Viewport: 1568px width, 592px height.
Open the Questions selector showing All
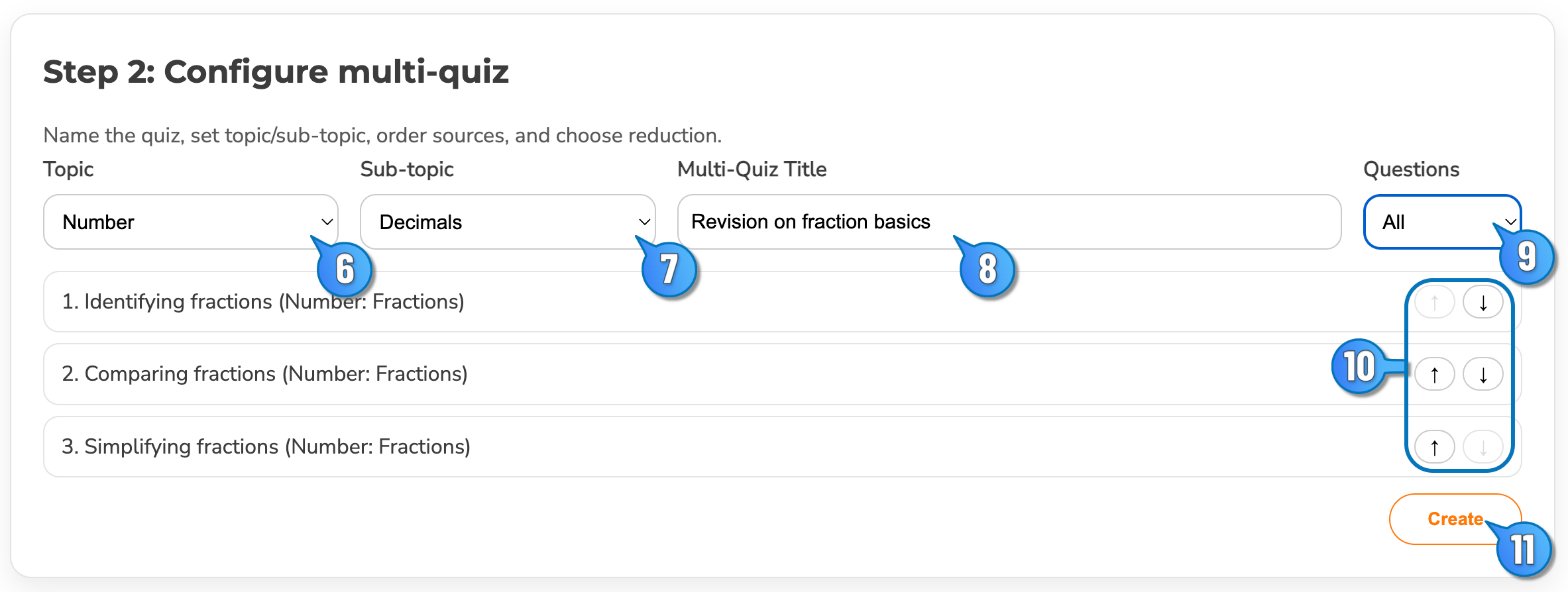pyautogui.click(x=1425, y=221)
